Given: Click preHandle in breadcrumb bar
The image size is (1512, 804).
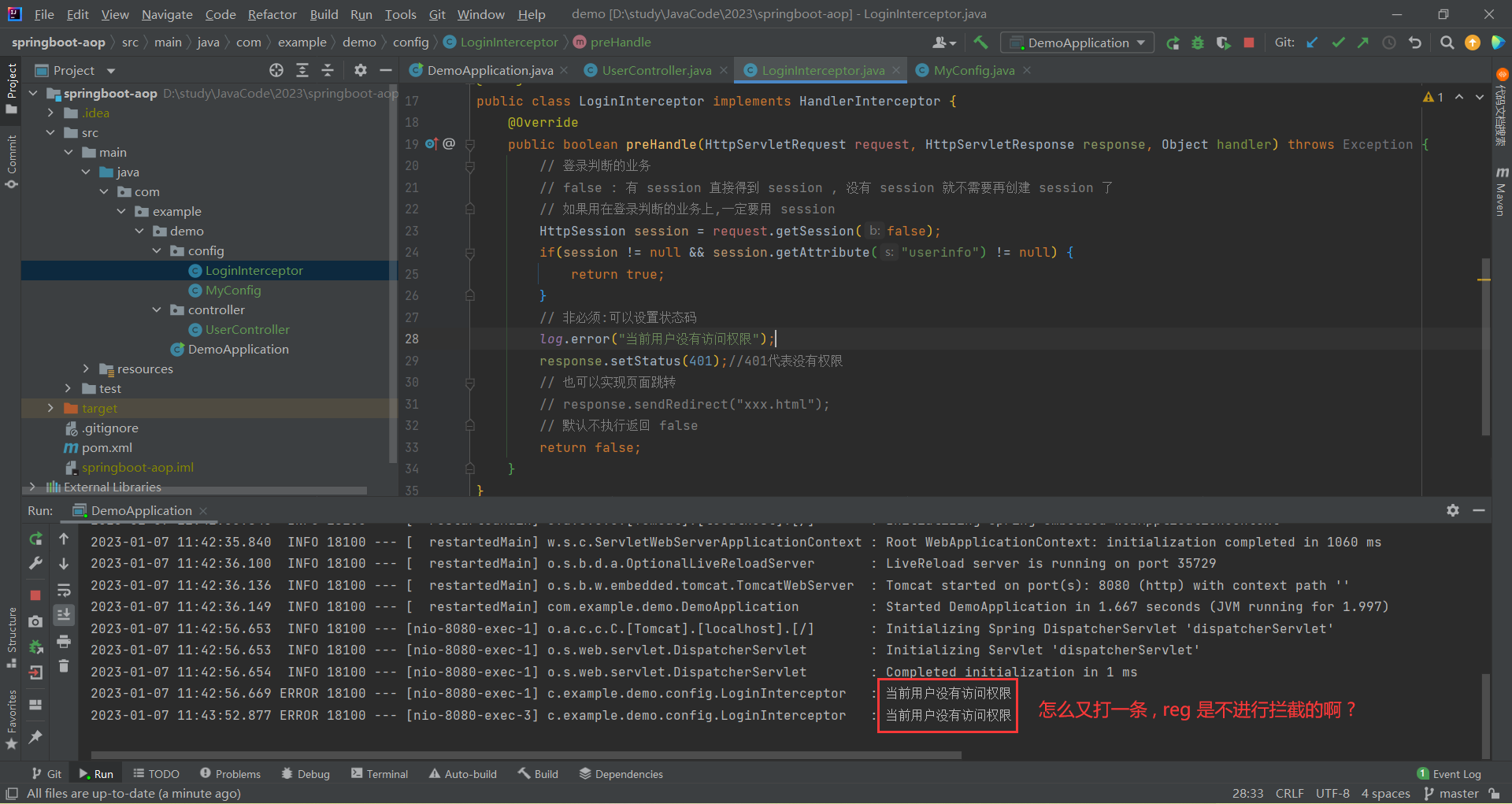Looking at the screenshot, I should click(x=612, y=43).
